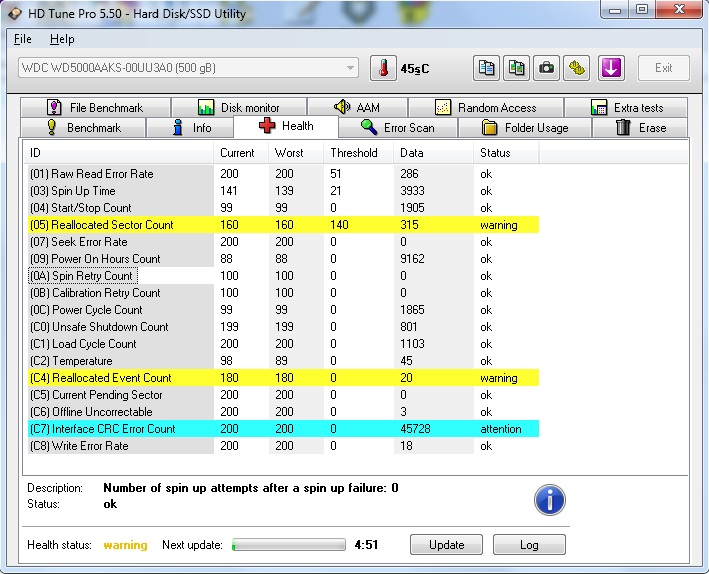Select the (C4) Reallocated Event Count row
The width and height of the screenshot is (709, 574).
284,378
